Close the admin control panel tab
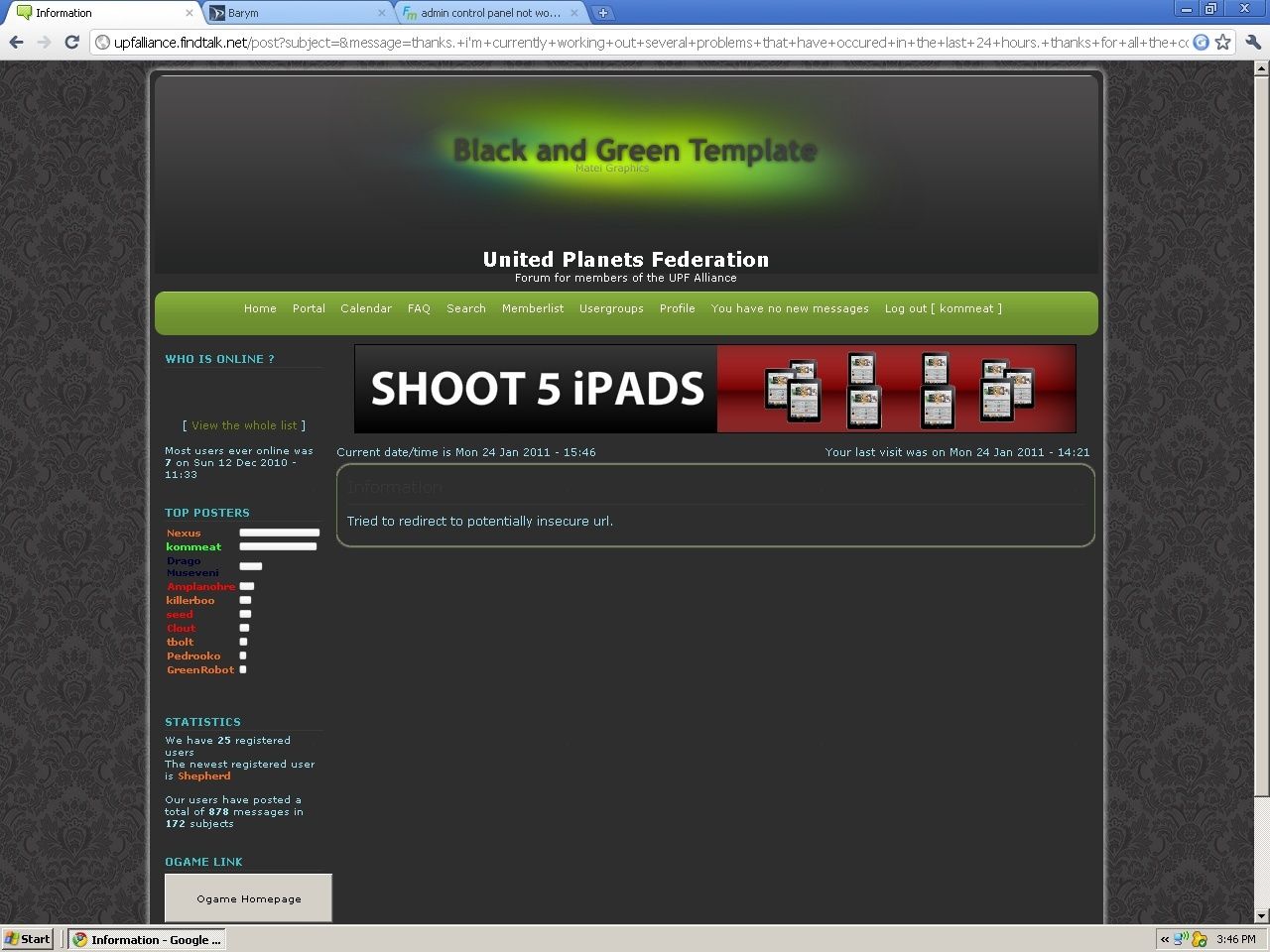 tap(573, 13)
